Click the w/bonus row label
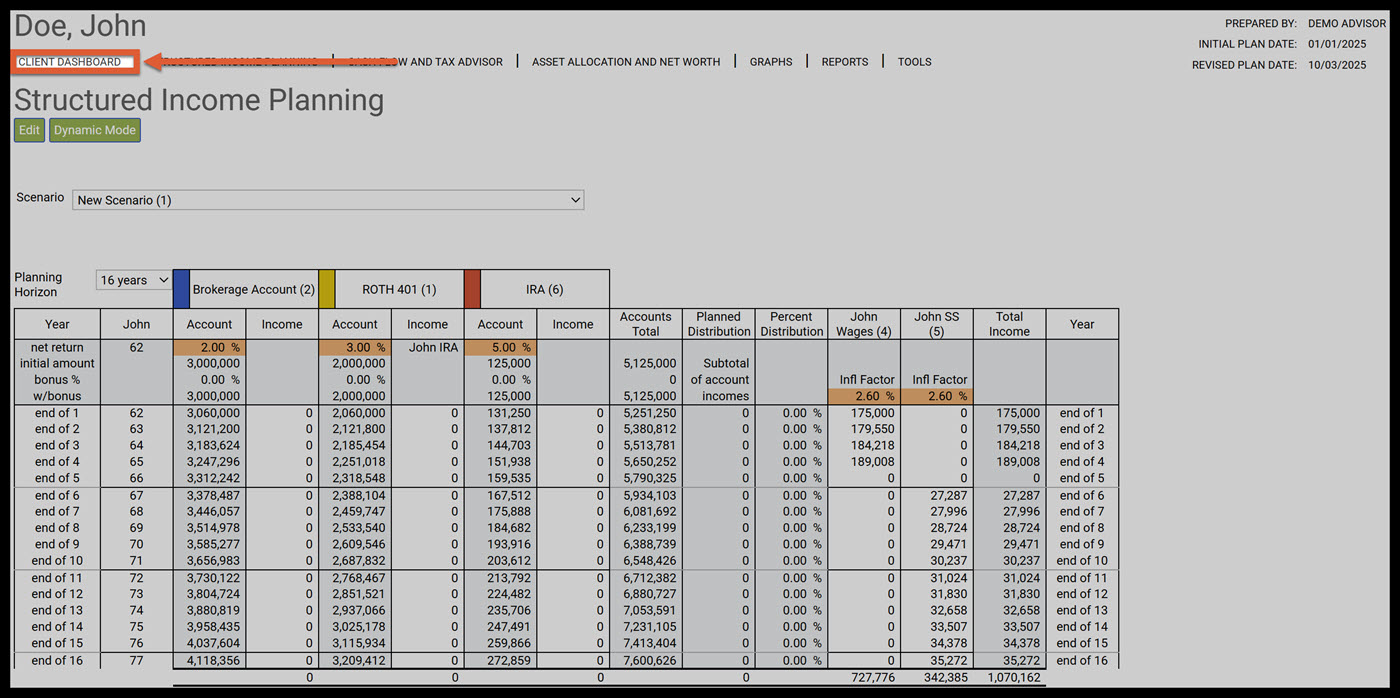This screenshot has width=1400, height=698. click(x=58, y=396)
